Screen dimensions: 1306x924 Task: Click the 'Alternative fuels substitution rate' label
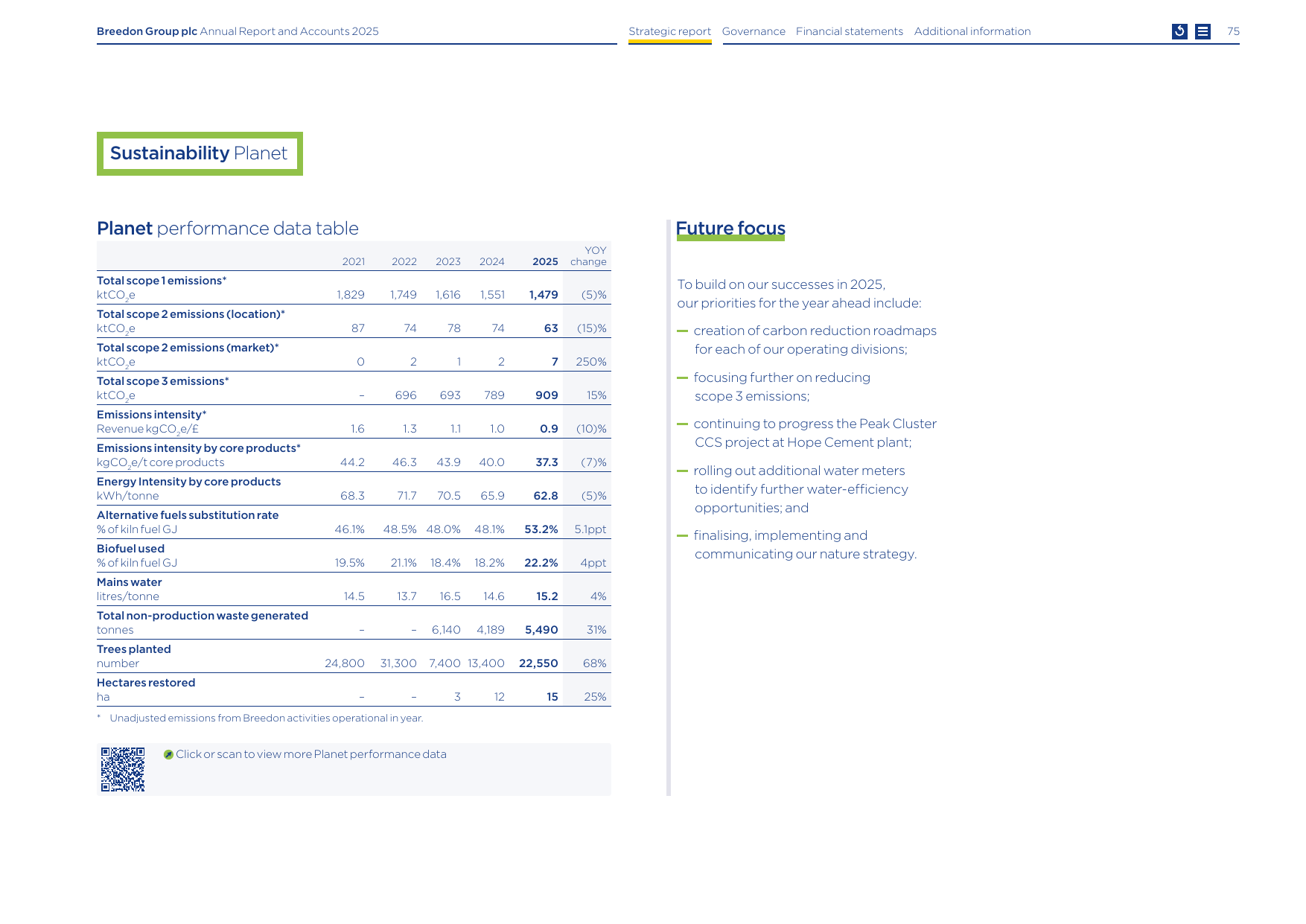coord(188,515)
